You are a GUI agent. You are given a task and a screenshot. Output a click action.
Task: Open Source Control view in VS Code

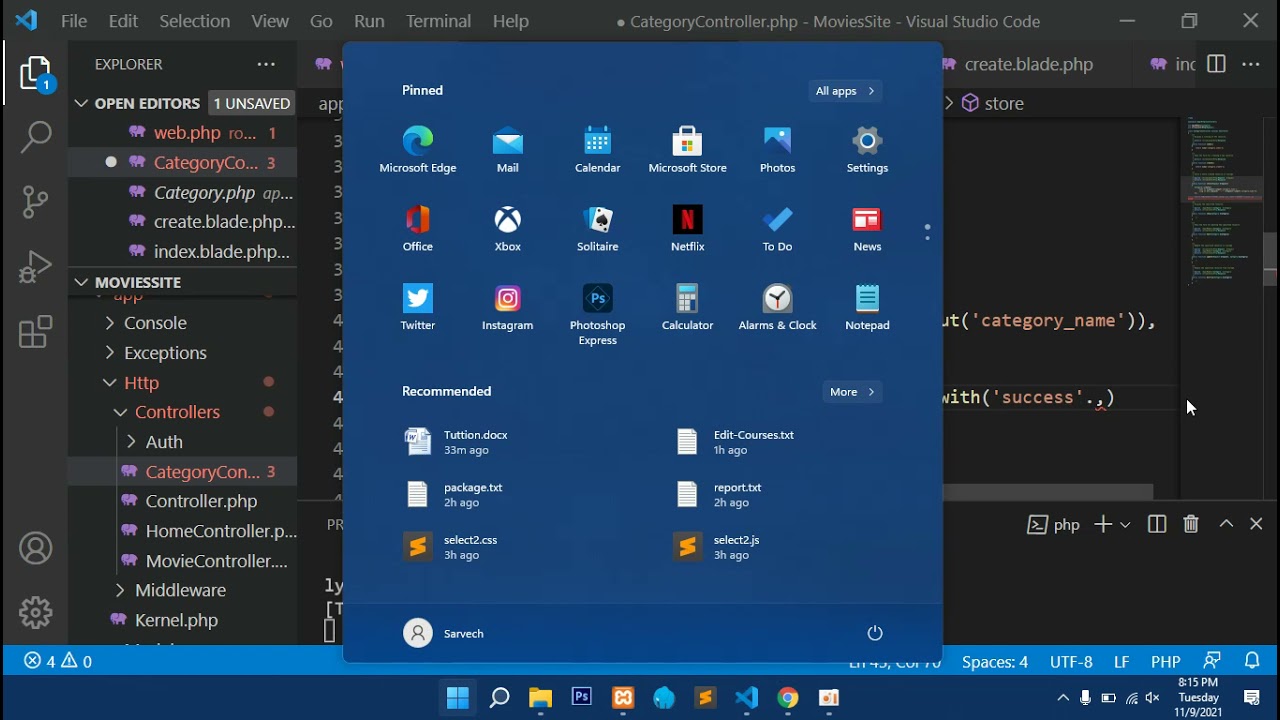pyautogui.click(x=36, y=202)
